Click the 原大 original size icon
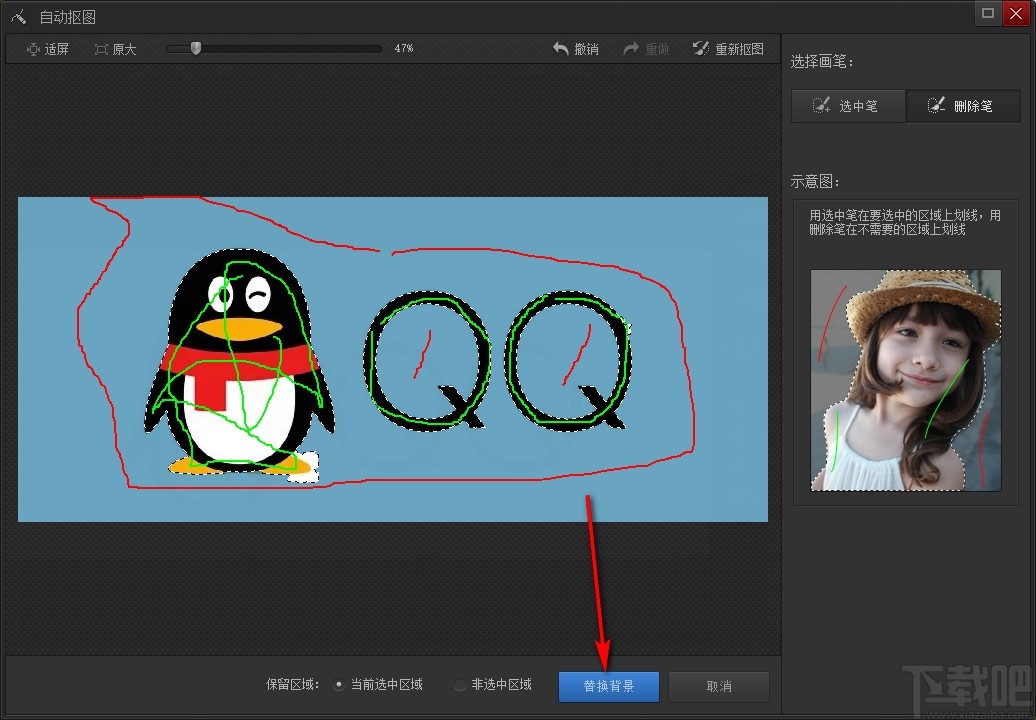This screenshot has width=1036, height=720. [101, 50]
